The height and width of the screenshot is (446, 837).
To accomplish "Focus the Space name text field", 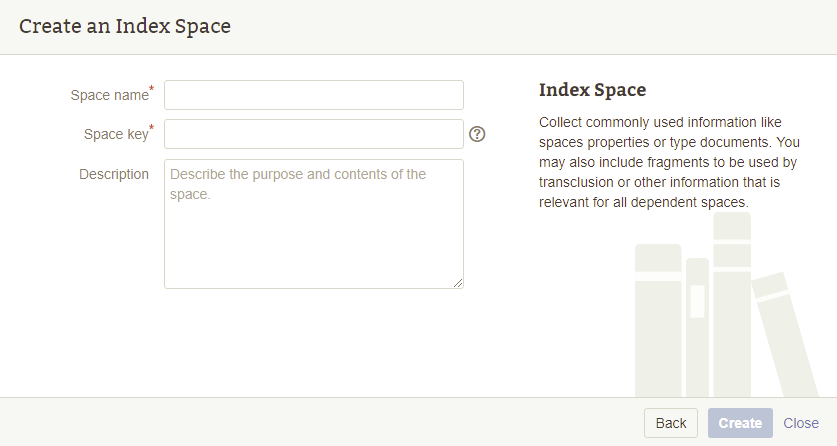I will pyautogui.click(x=314, y=95).
